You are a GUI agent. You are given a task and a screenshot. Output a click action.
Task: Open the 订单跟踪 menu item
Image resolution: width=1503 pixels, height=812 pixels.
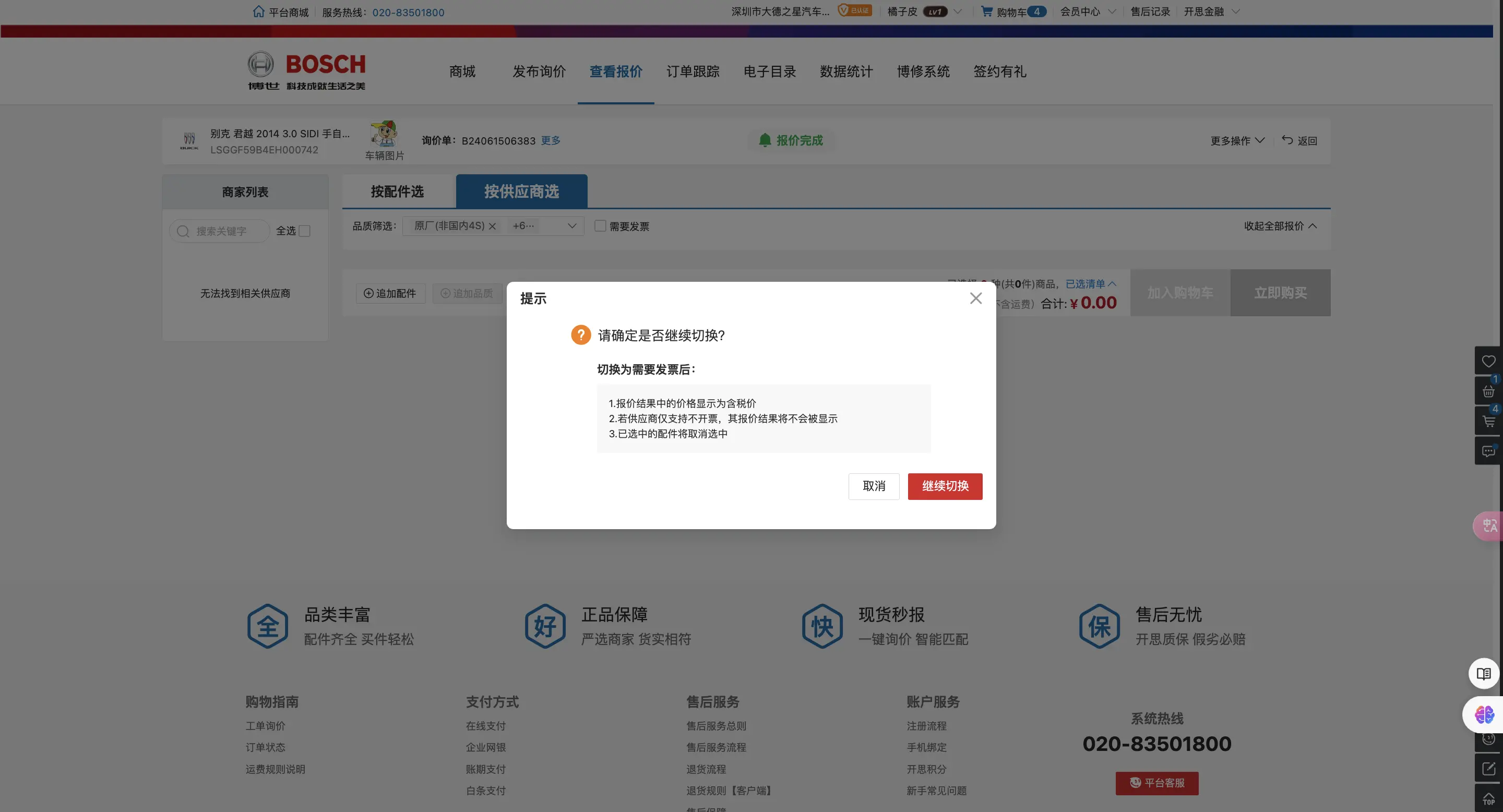[x=693, y=71]
